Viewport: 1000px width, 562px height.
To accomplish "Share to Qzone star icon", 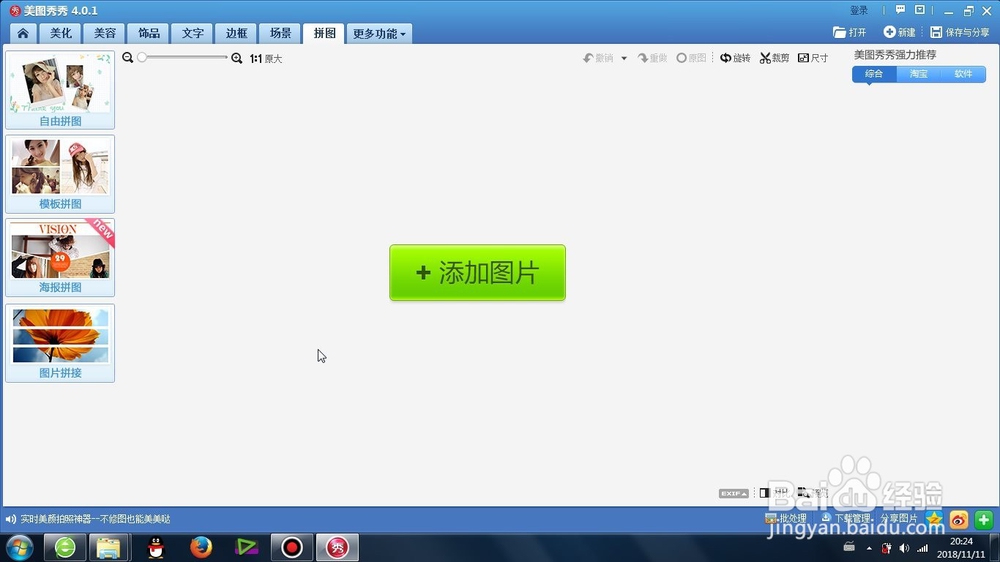I will coord(934,519).
